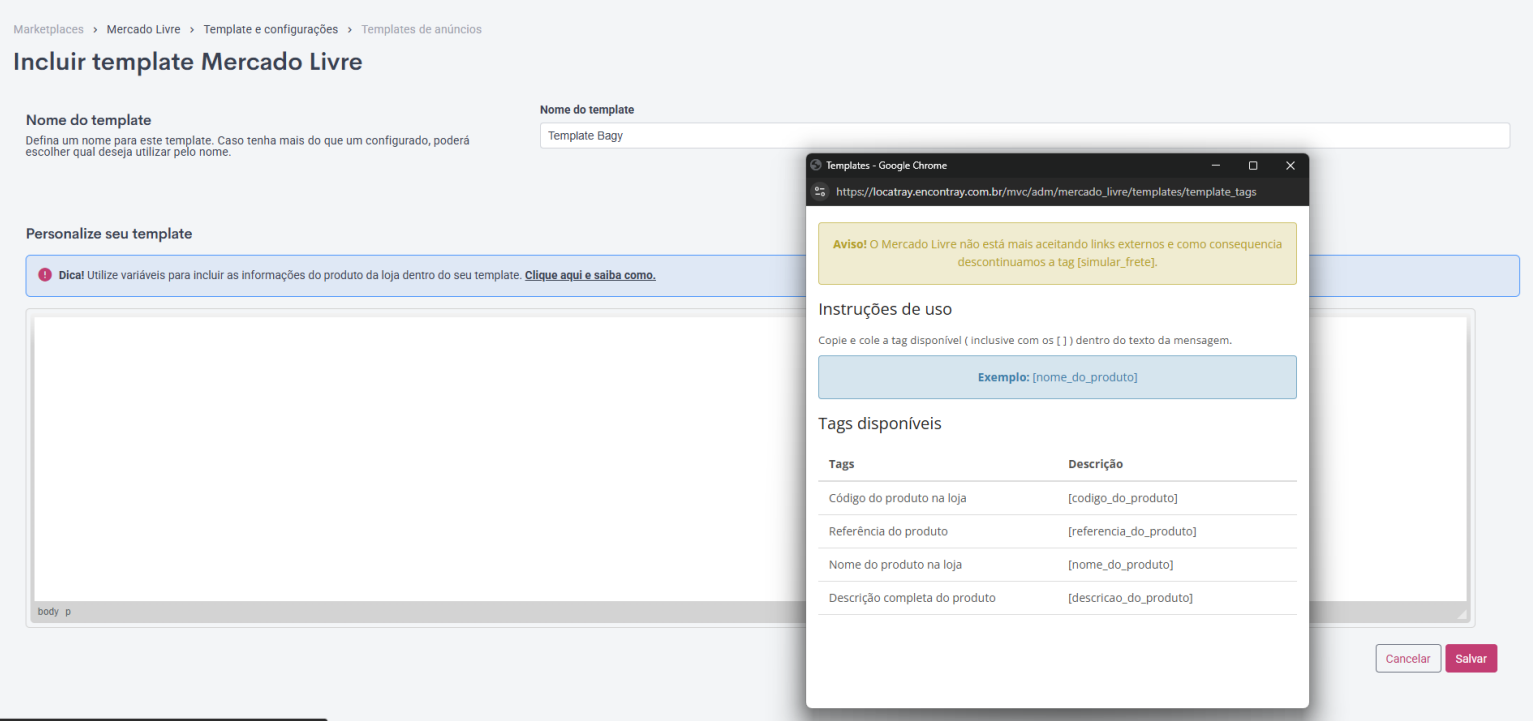This screenshot has width=1533, height=721.
Task: Close the Templates Chrome popup window
Action: pos(1290,166)
